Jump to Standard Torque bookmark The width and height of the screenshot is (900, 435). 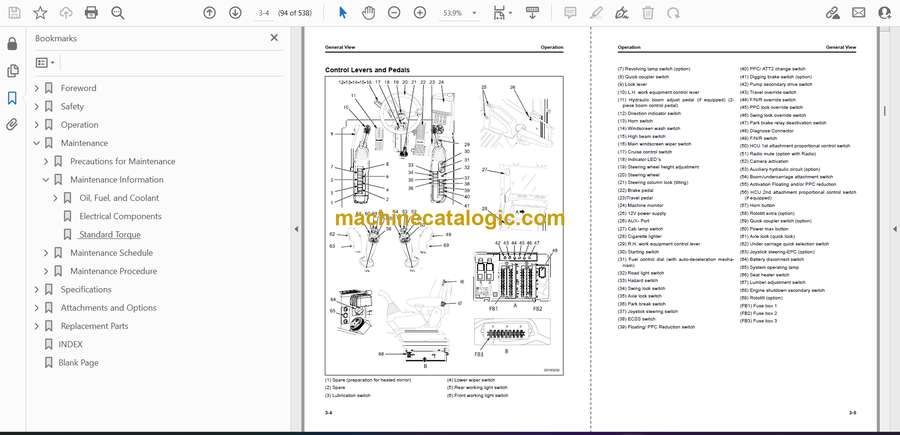coord(110,235)
